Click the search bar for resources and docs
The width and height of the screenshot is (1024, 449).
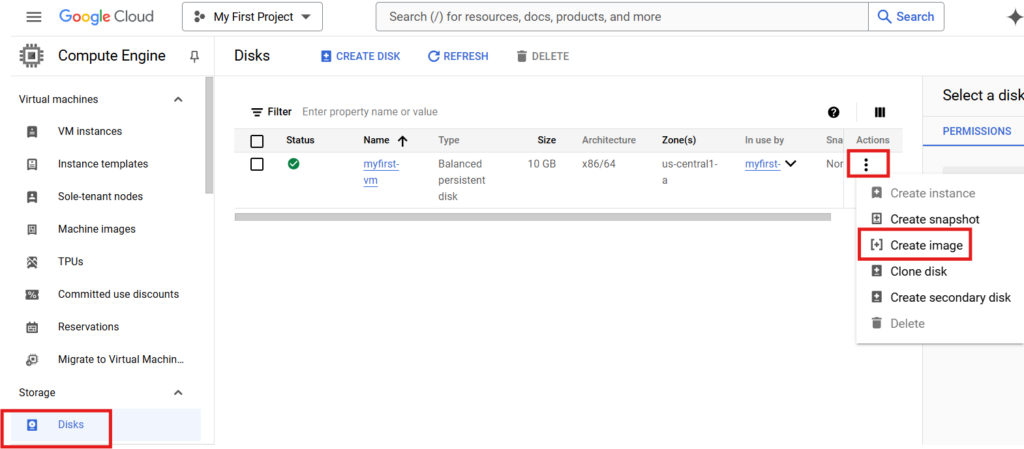point(620,17)
